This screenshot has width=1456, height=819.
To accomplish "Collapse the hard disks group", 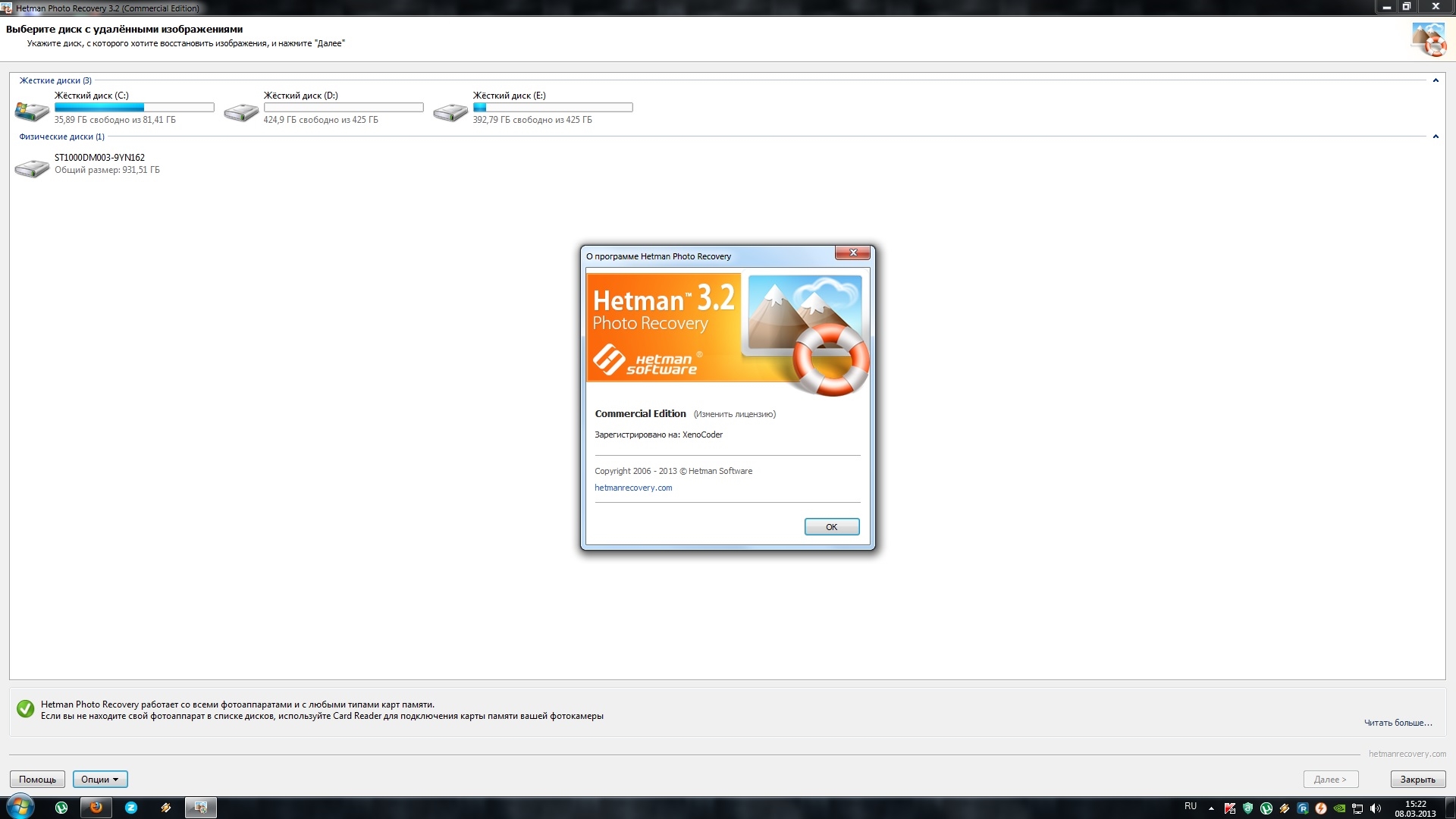I will [x=1436, y=80].
